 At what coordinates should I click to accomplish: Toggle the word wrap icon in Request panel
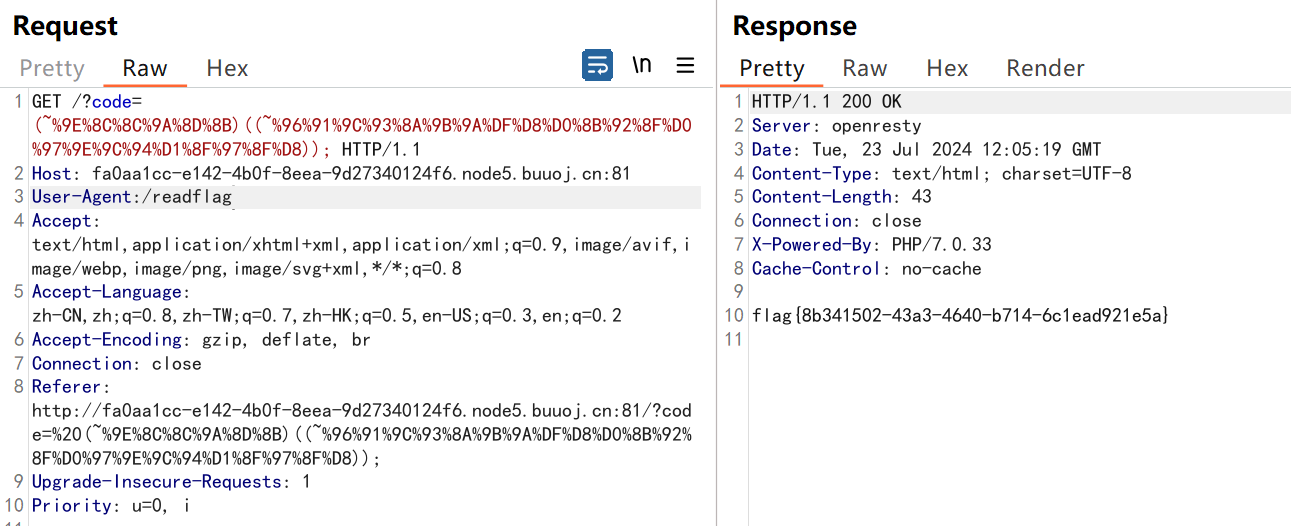(x=597, y=66)
